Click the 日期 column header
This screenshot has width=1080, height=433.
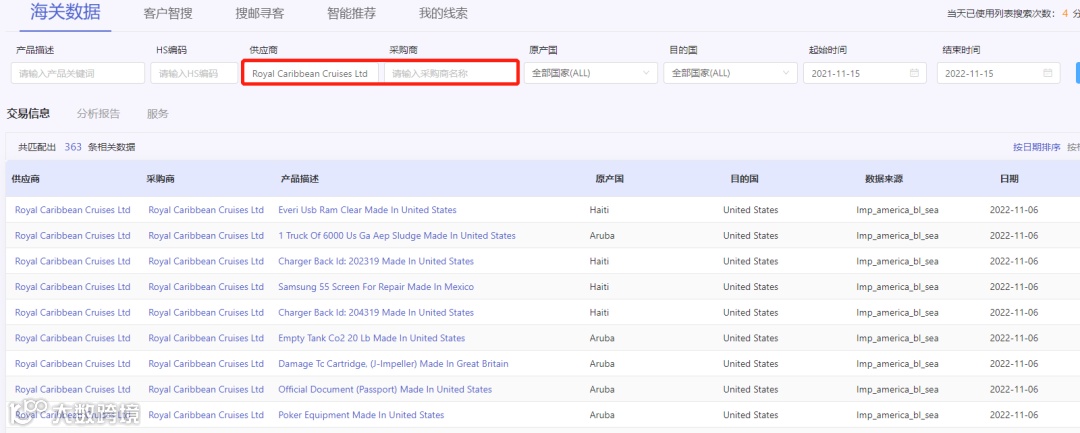point(1009,179)
